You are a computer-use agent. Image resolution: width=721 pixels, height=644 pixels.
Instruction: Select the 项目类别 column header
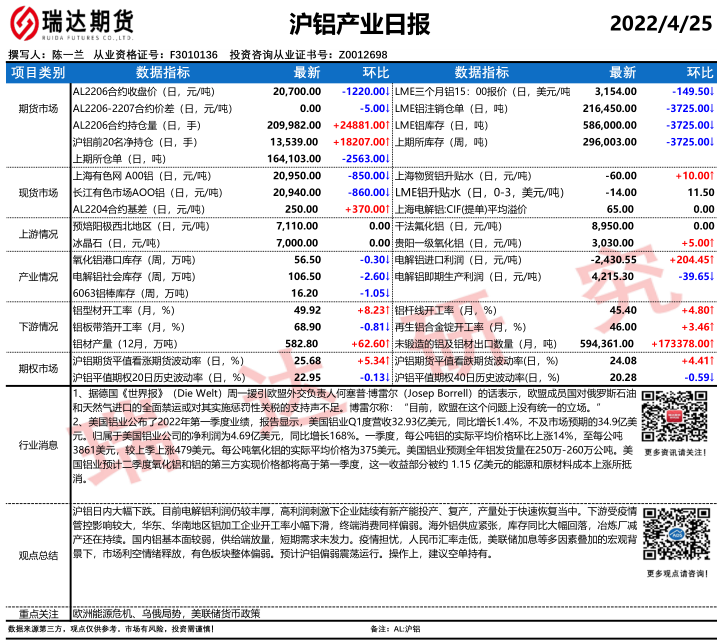click(37, 73)
